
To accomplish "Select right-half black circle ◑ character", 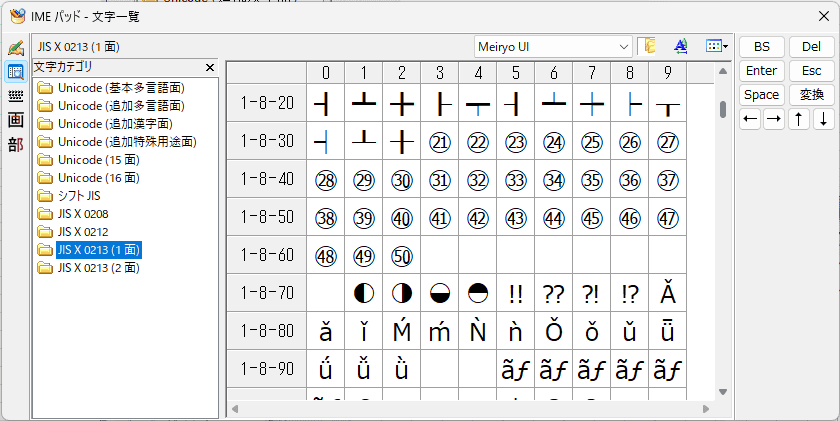I will click(x=402, y=293).
